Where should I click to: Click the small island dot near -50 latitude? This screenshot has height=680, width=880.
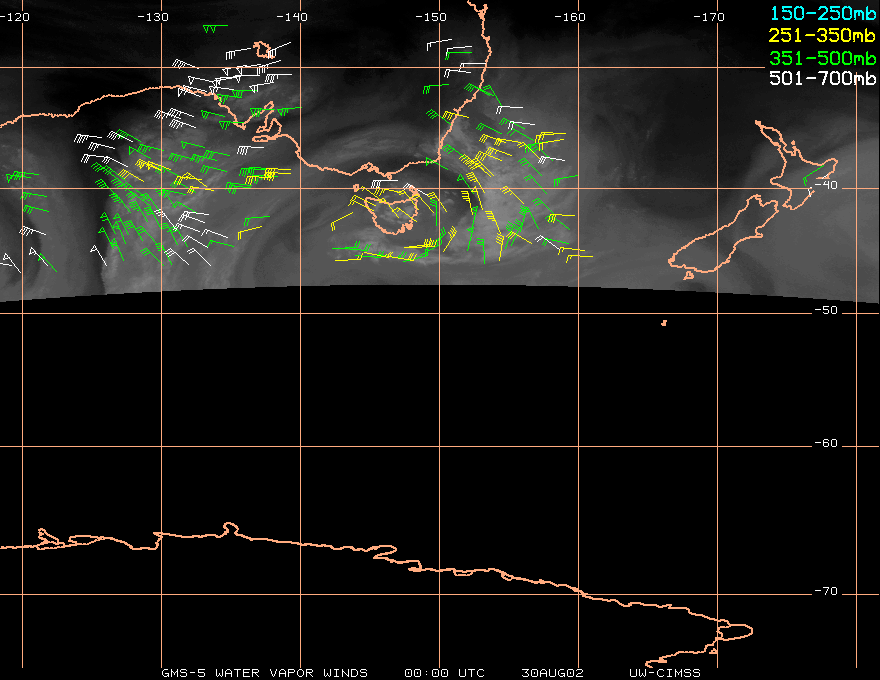(x=664, y=323)
